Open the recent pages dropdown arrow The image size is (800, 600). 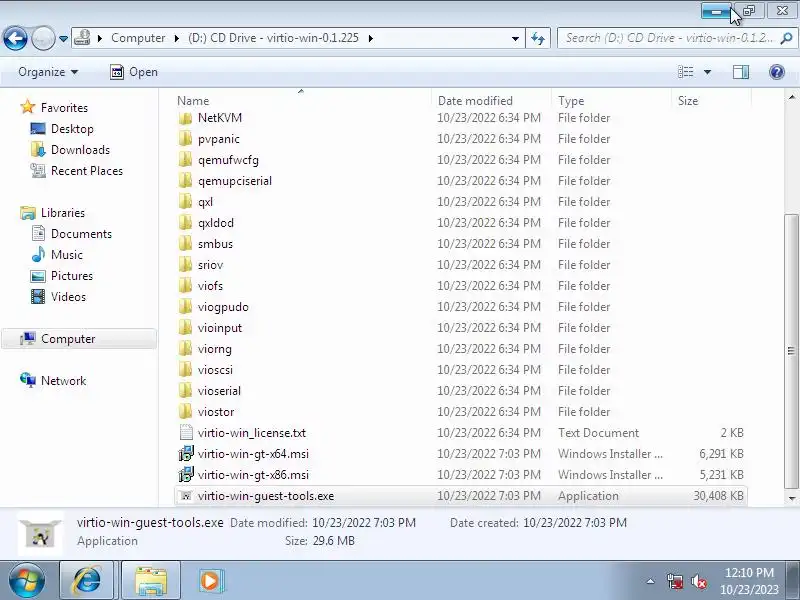63,39
